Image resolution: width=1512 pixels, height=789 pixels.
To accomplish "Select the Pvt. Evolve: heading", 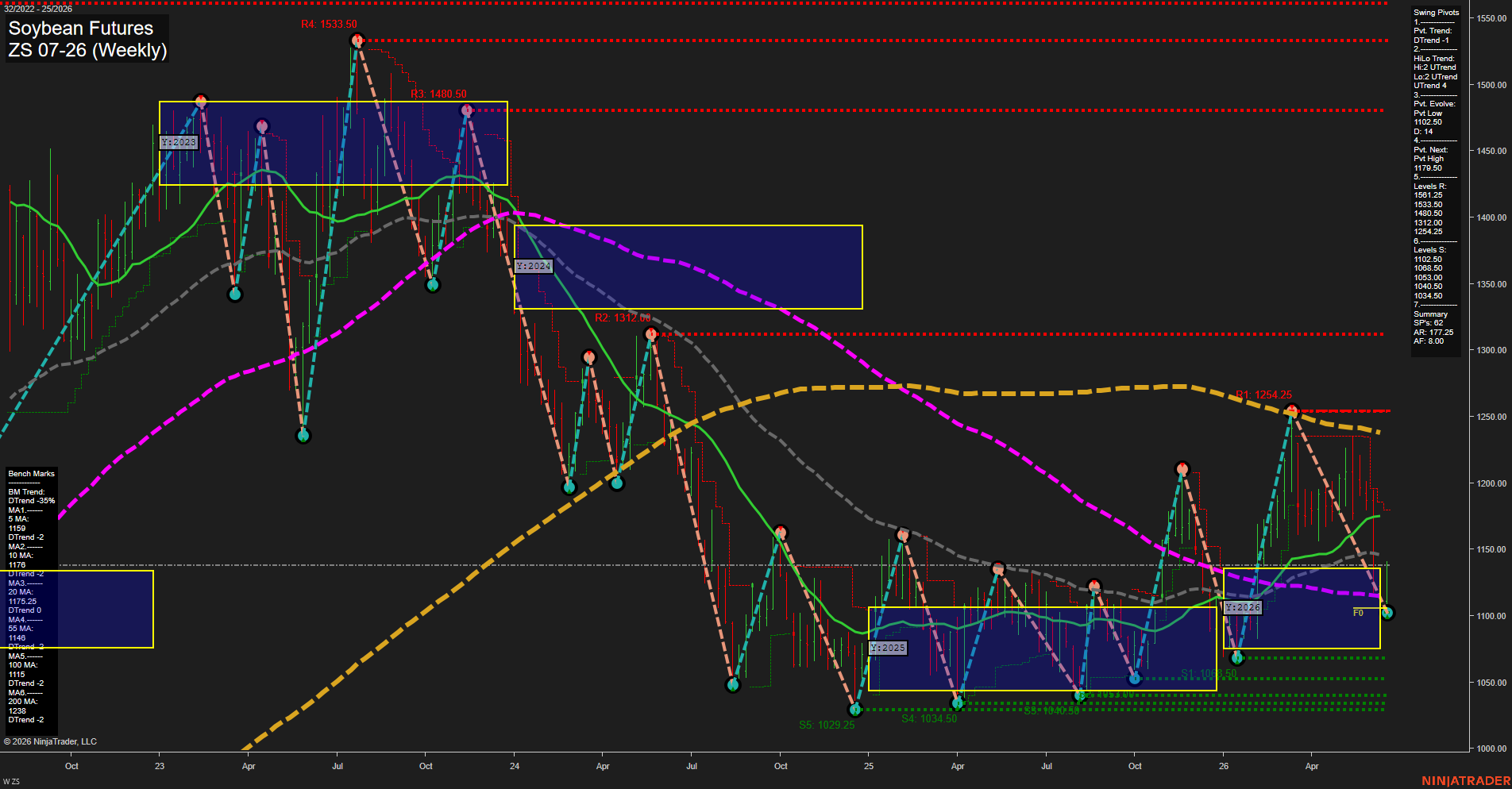I will coord(1434,104).
